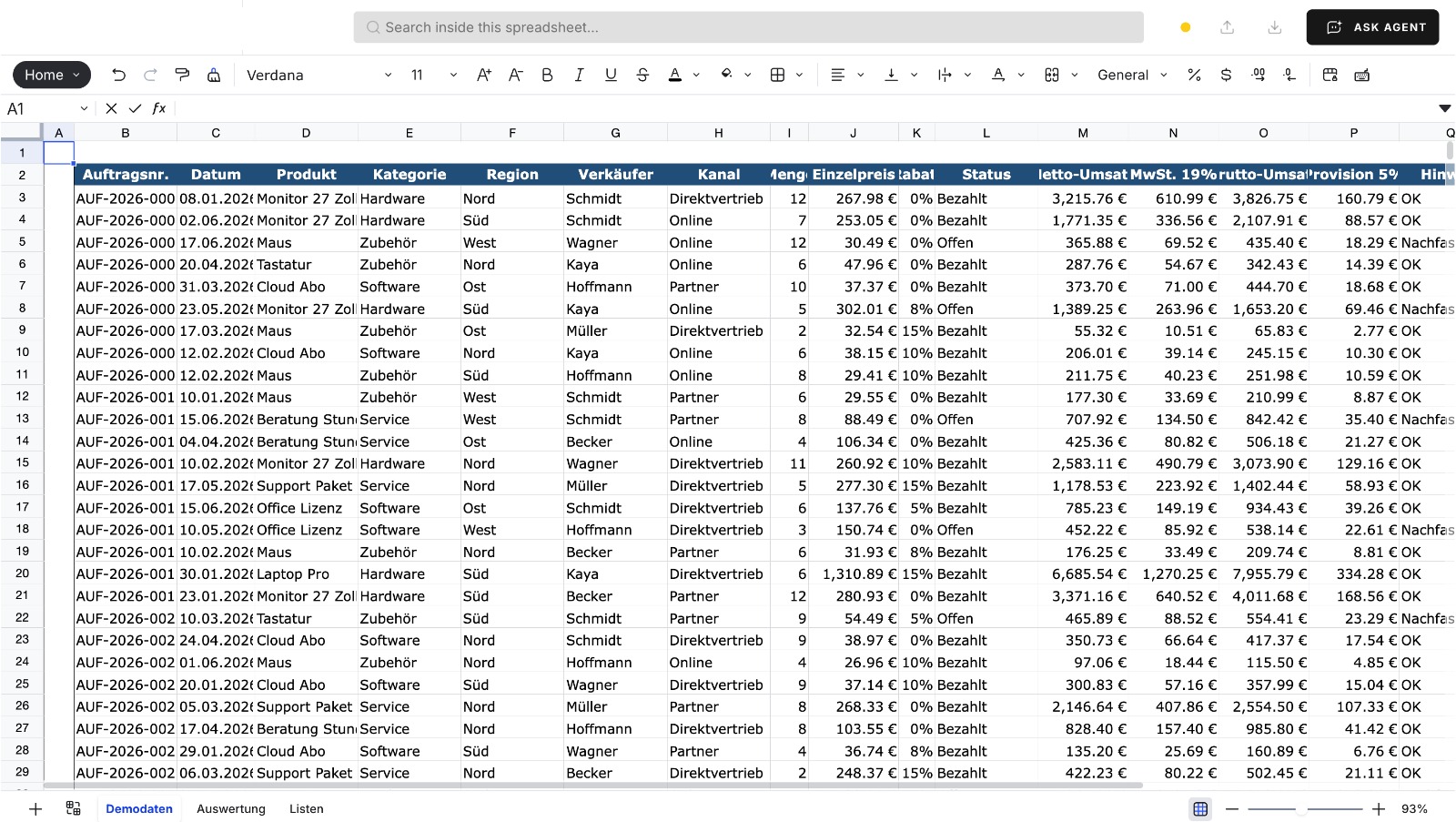This screenshot has height=822, width=1456.
Task: Decrease decimal places
Action: tap(1259, 76)
